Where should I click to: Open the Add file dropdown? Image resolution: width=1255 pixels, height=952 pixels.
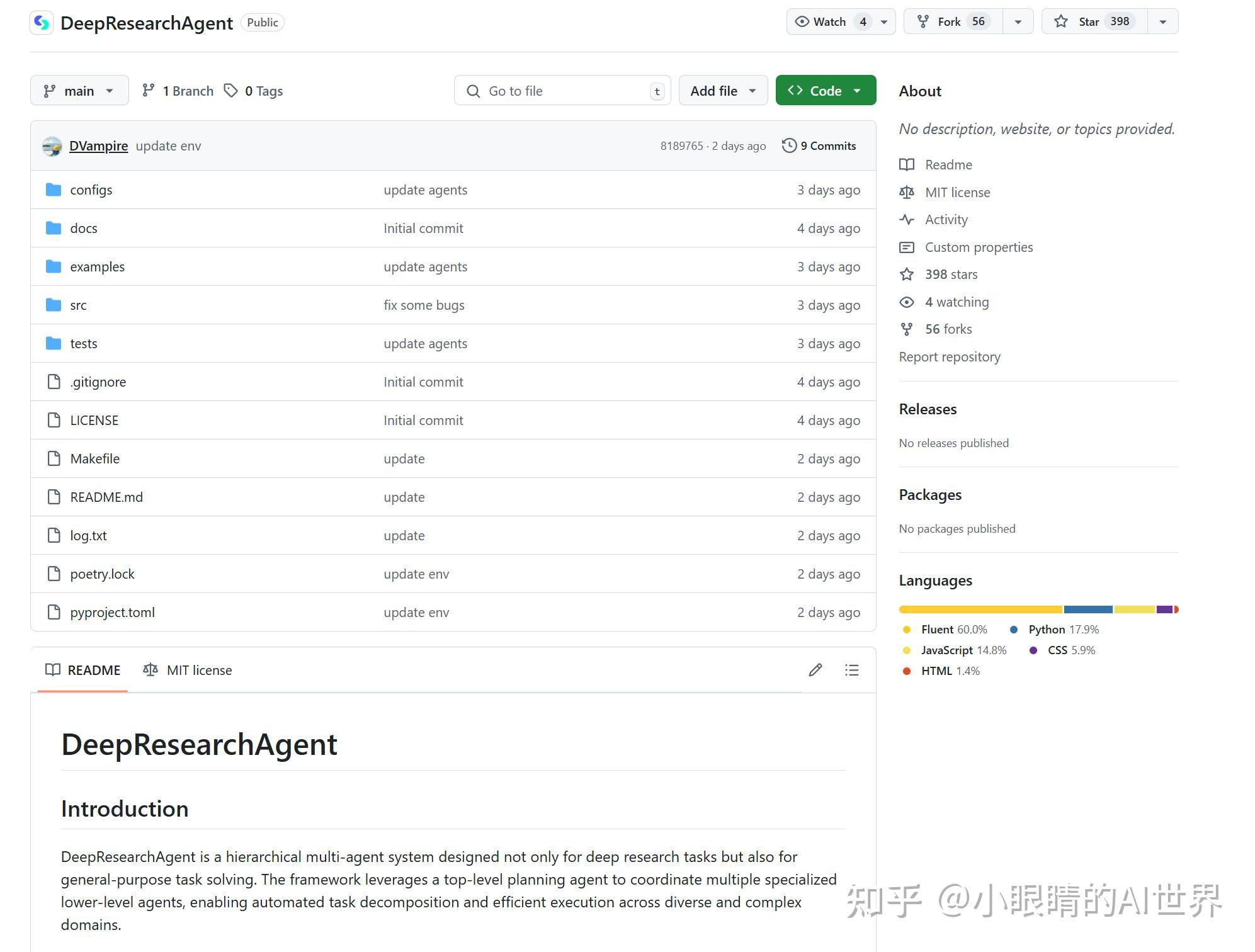point(722,90)
